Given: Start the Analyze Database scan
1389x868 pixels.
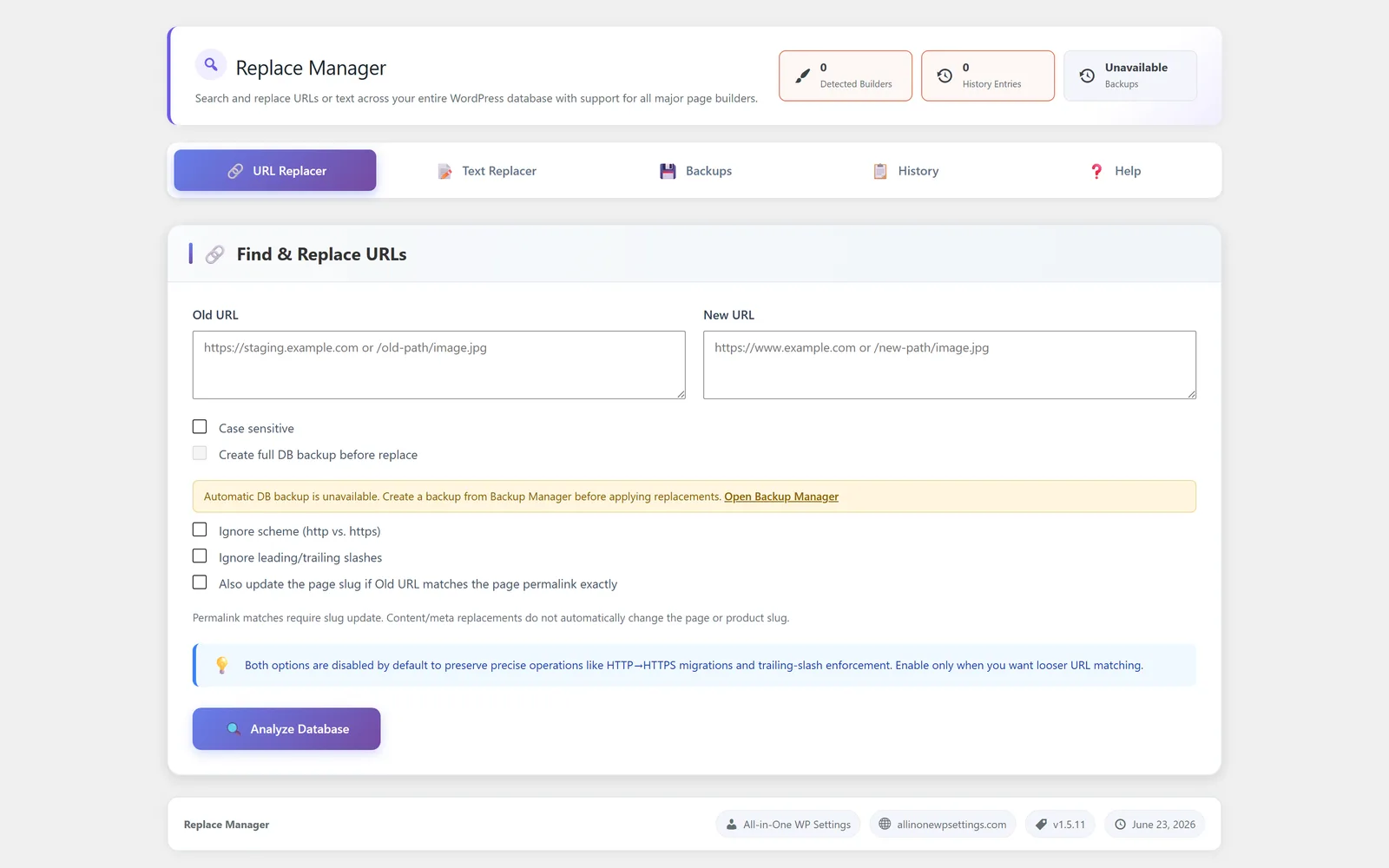Looking at the screenshot, I should [286, 729].
